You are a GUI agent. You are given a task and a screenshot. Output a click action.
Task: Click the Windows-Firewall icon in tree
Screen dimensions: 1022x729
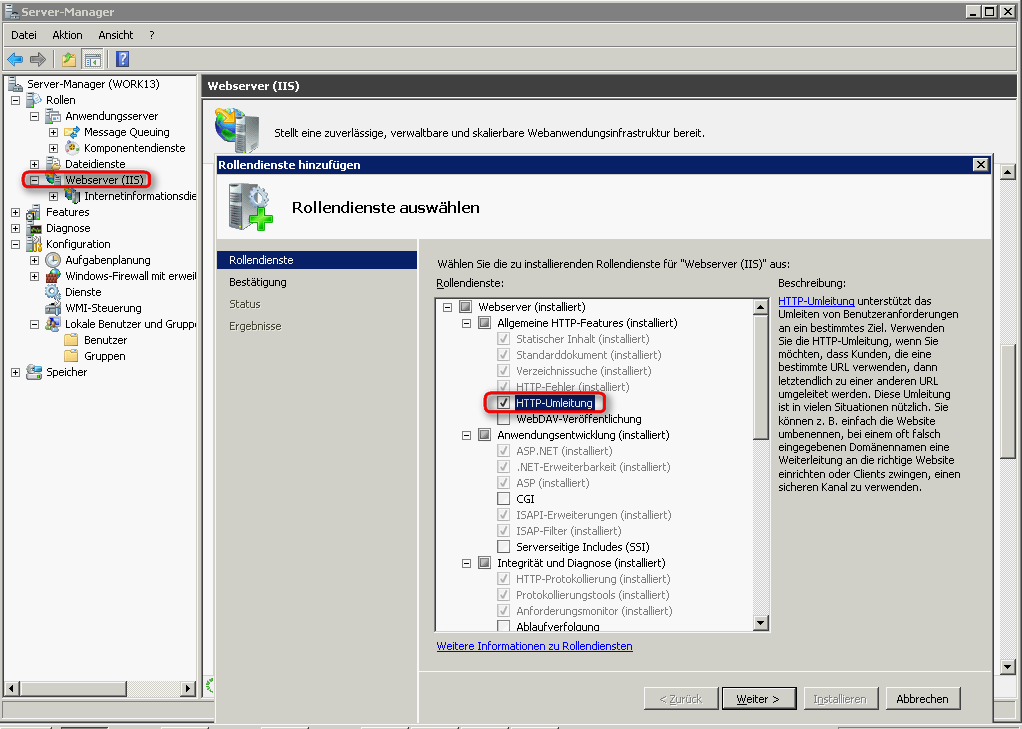coord(53,276)
